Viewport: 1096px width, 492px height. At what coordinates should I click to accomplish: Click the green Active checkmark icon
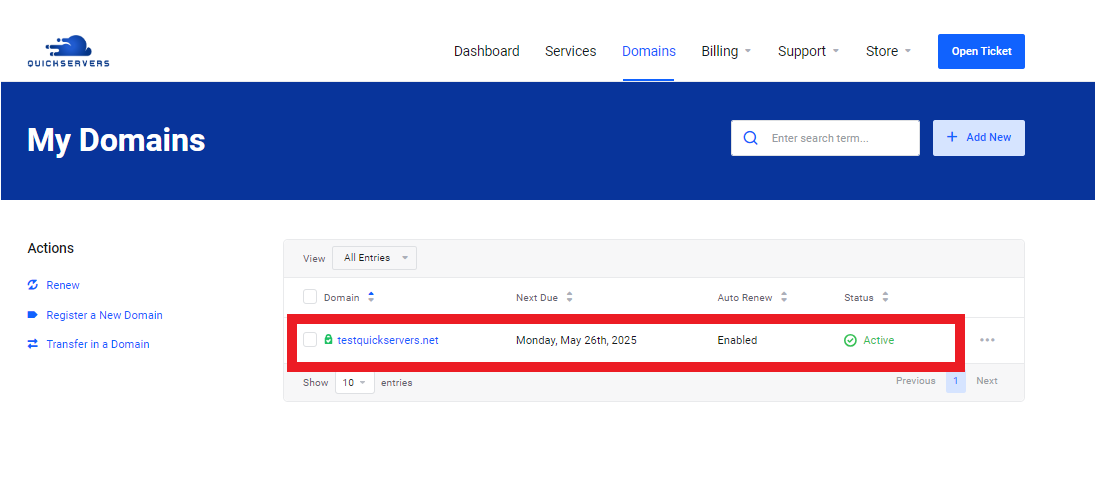(850, 340)
